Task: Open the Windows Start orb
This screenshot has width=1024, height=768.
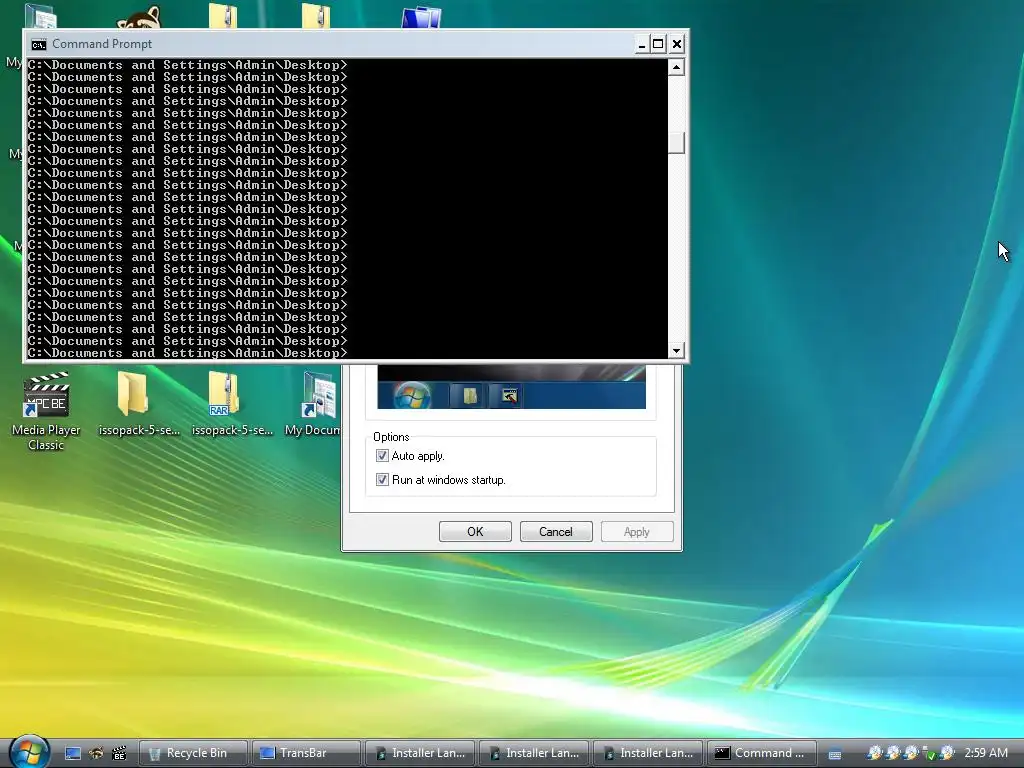Action: coord(29,752)
